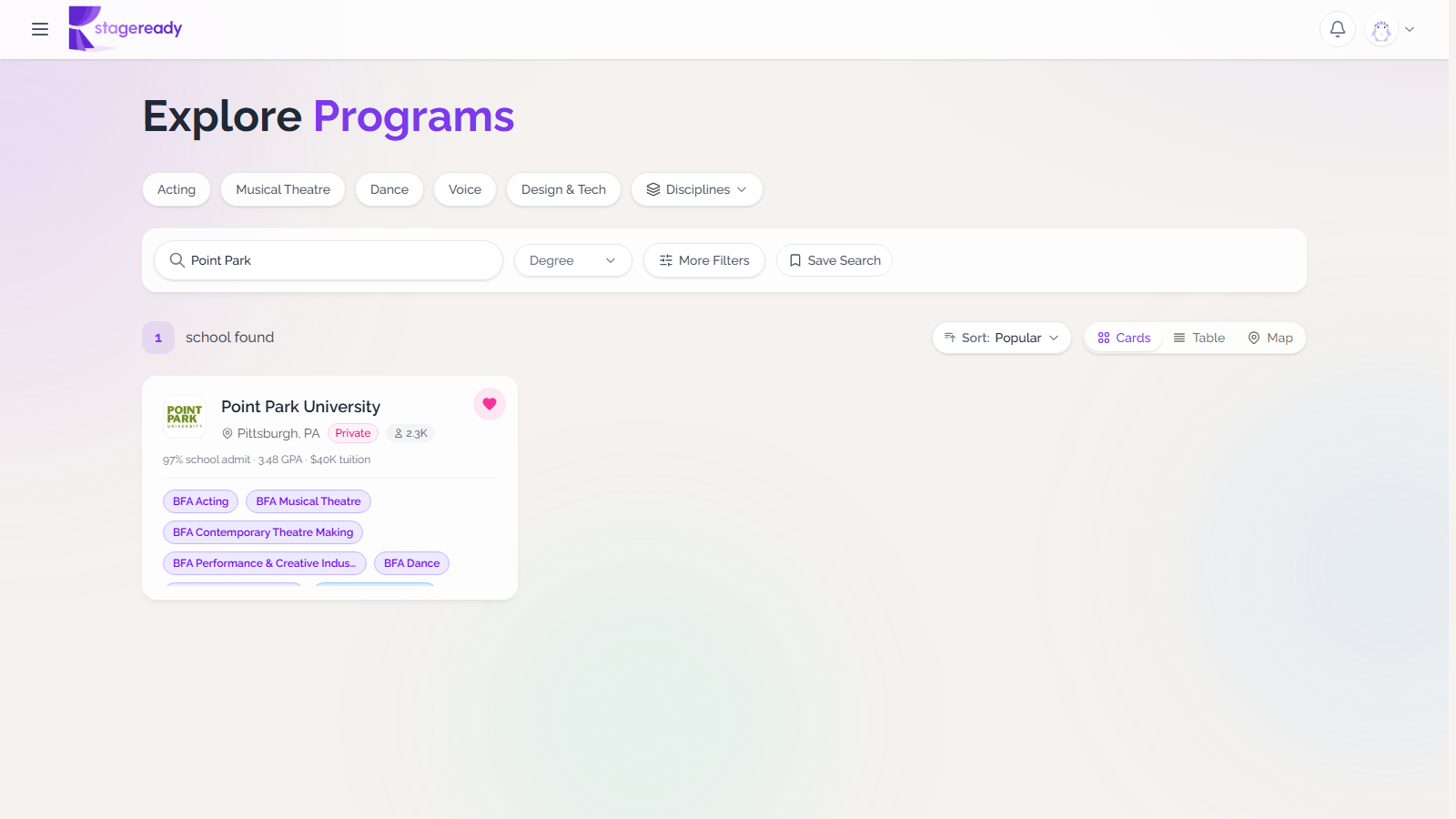Click the search field containing Point Park
Image resolution: width=1456 pixels, height=819 pixels.
pos(329,260)
